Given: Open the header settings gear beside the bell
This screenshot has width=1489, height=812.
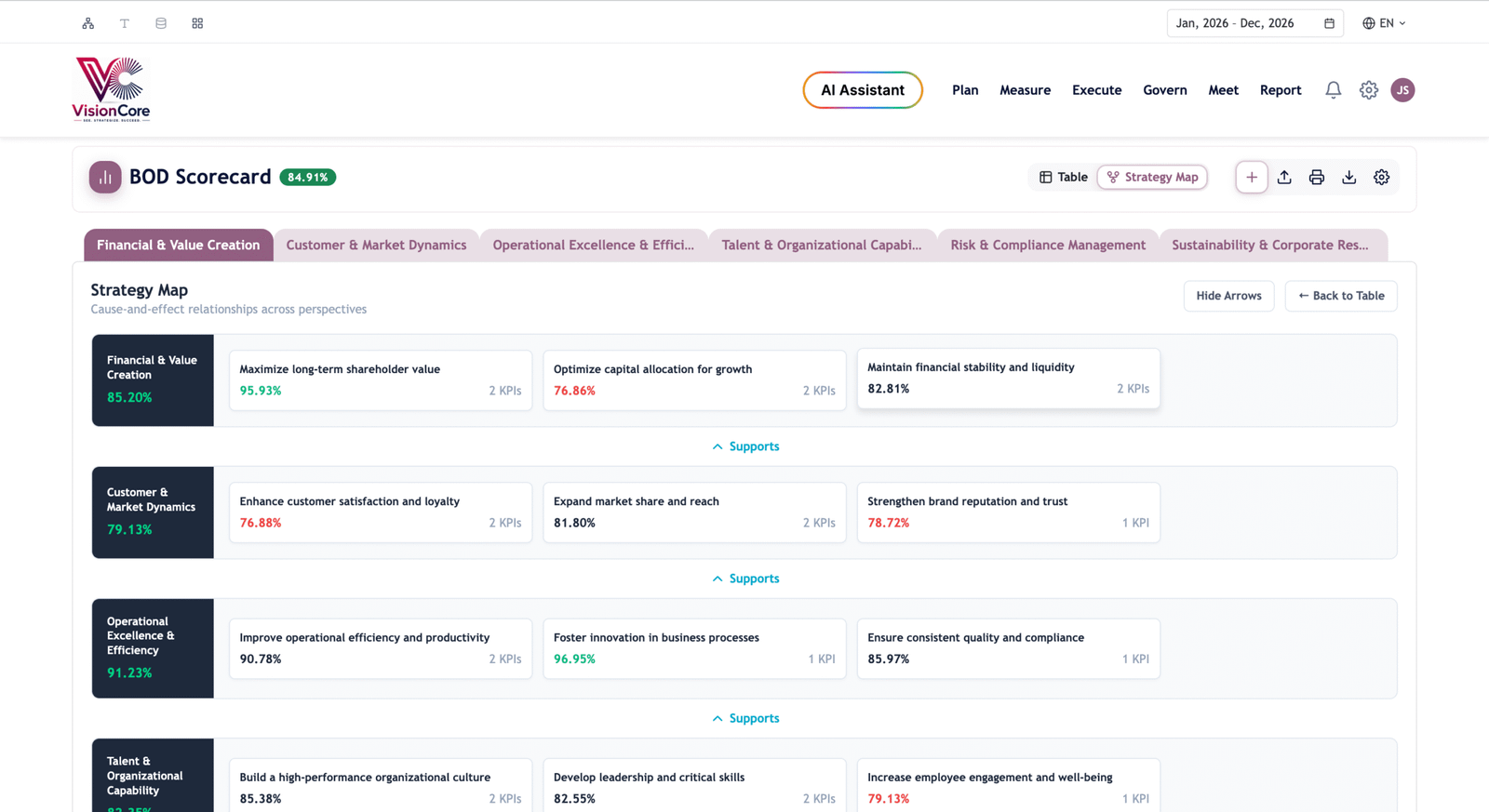Looking at the screenshot, I should [1369, 90].
